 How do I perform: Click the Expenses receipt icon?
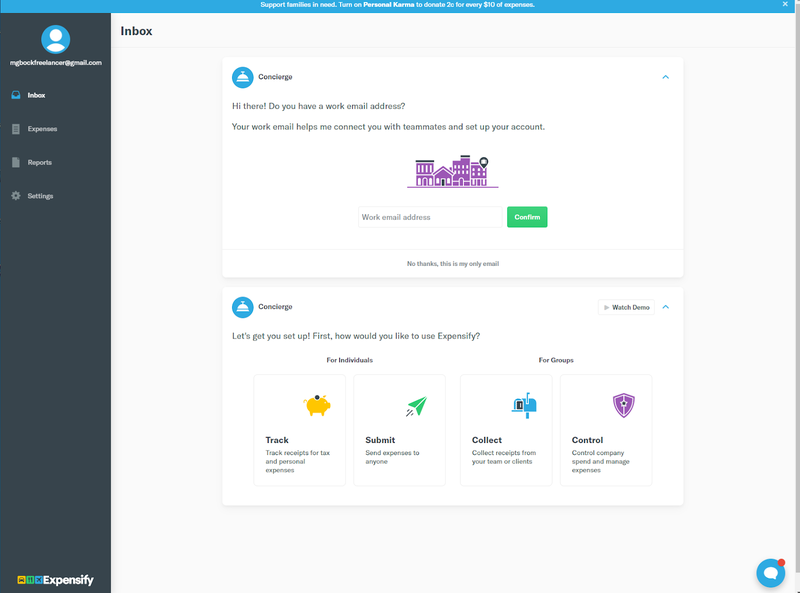(x=16, y=129)
